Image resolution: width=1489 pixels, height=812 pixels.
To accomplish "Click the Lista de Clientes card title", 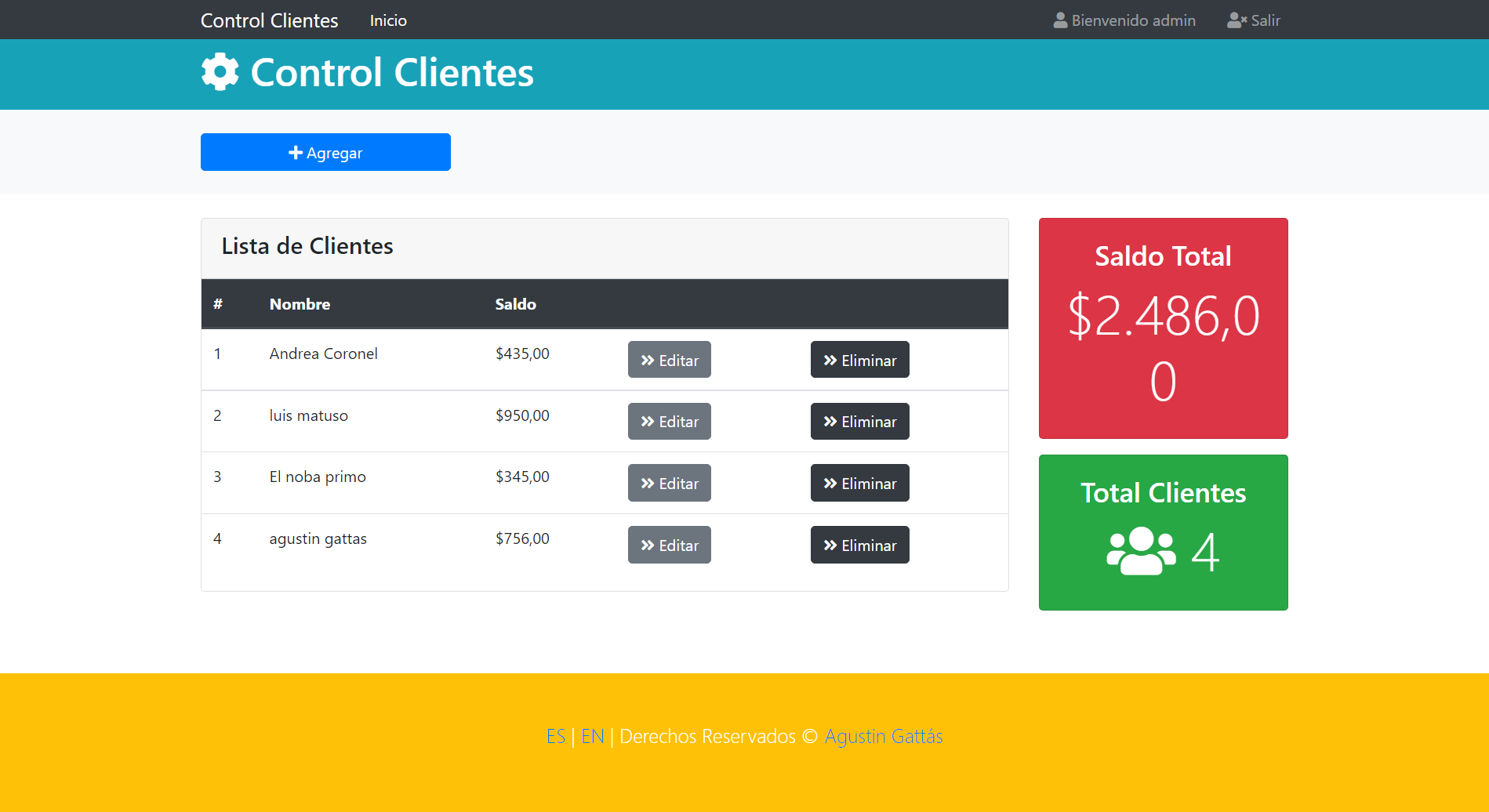I will click(307, 246).
